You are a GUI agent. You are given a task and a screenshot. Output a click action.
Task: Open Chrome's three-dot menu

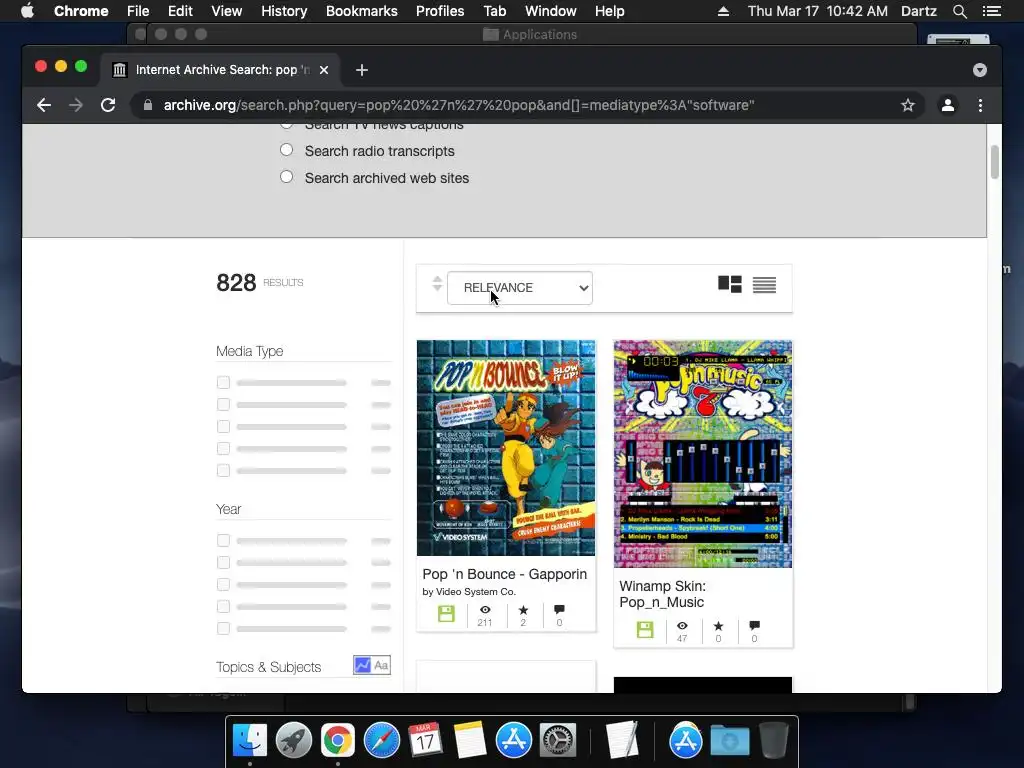pyautogui.click(x=980, y=105)
